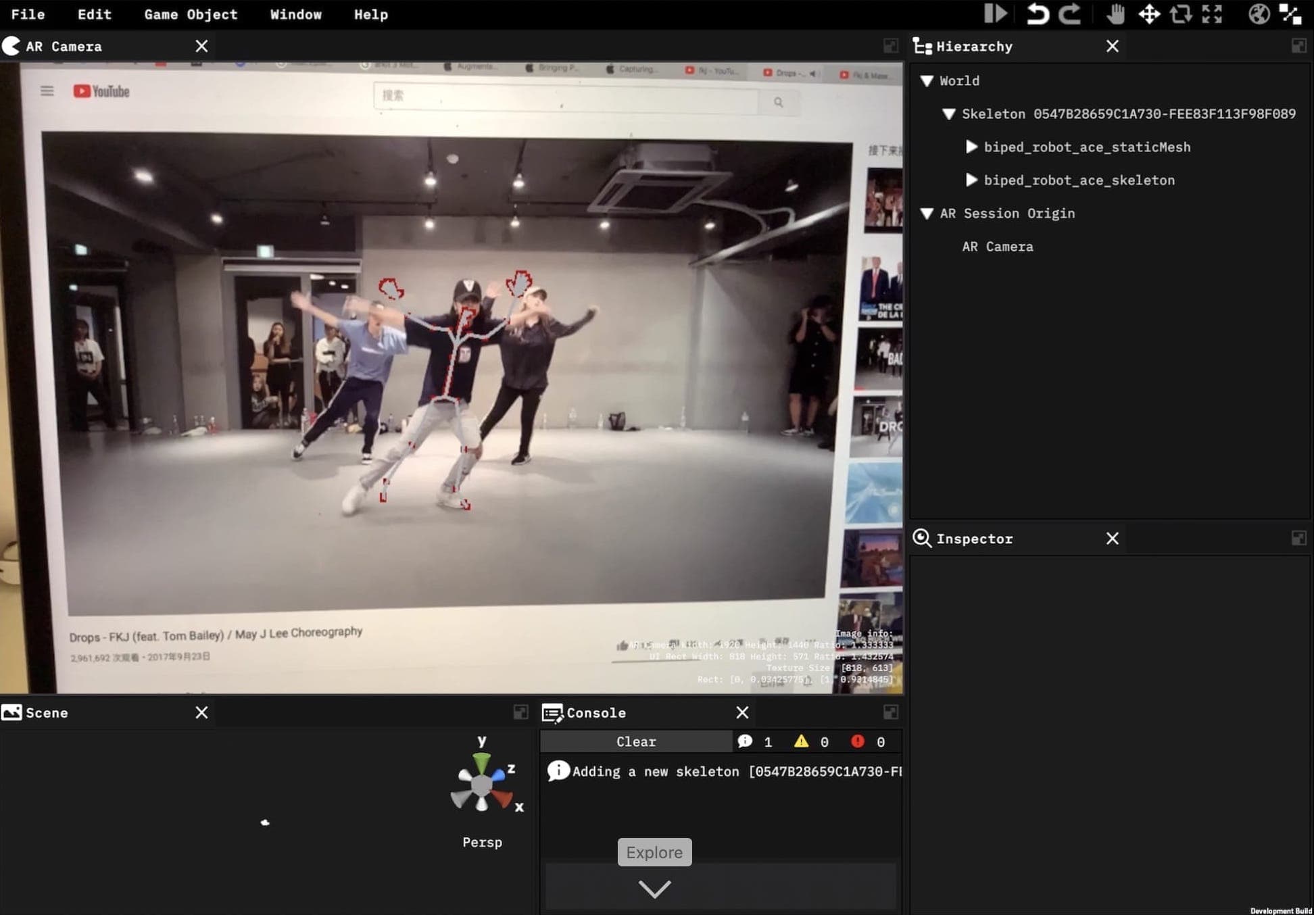Maximize the Hierarchy panel
Image resolution: width=1316 pixels, height=915 pixels.
(x=1298, y=46)
